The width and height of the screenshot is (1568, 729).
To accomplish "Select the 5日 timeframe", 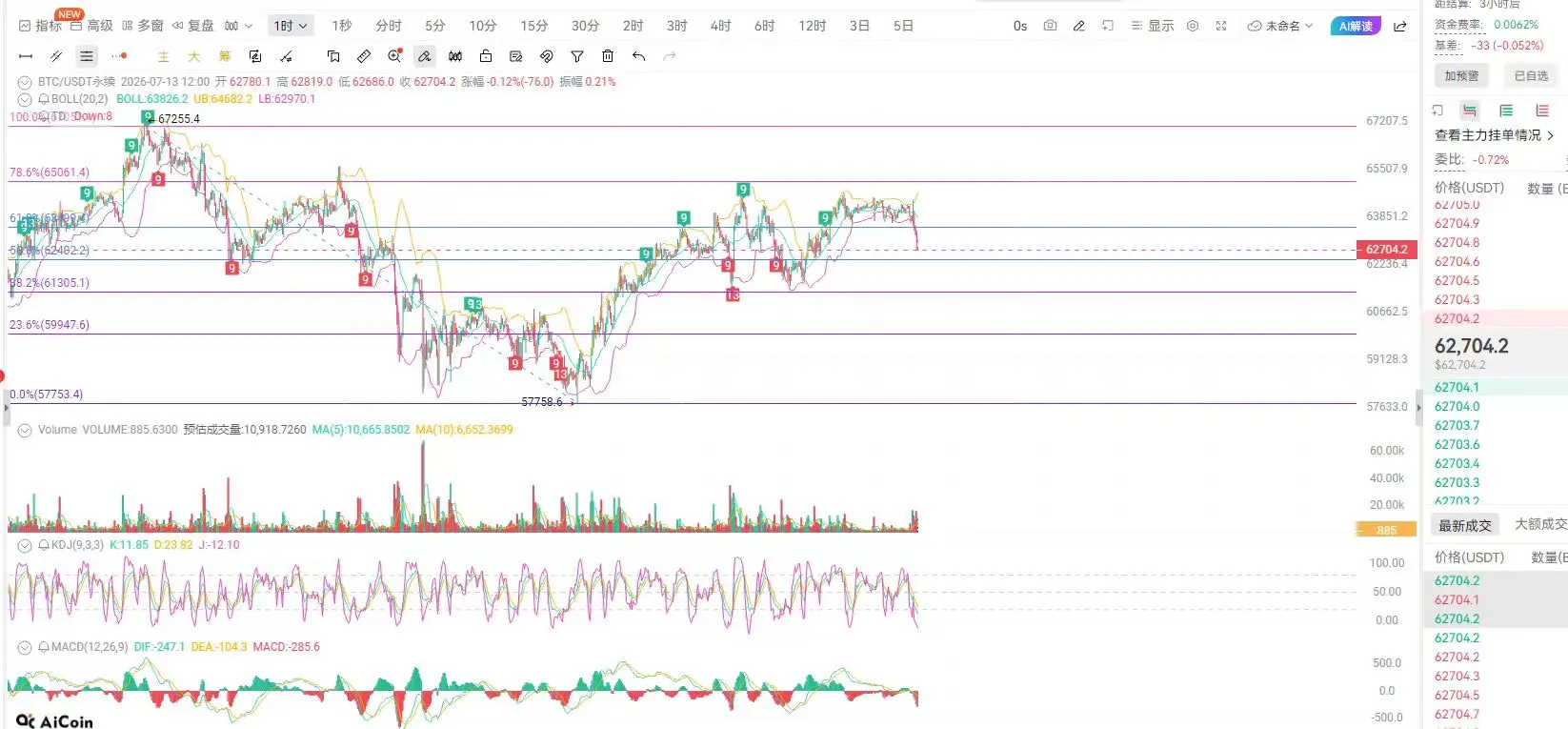I will 903,26.
